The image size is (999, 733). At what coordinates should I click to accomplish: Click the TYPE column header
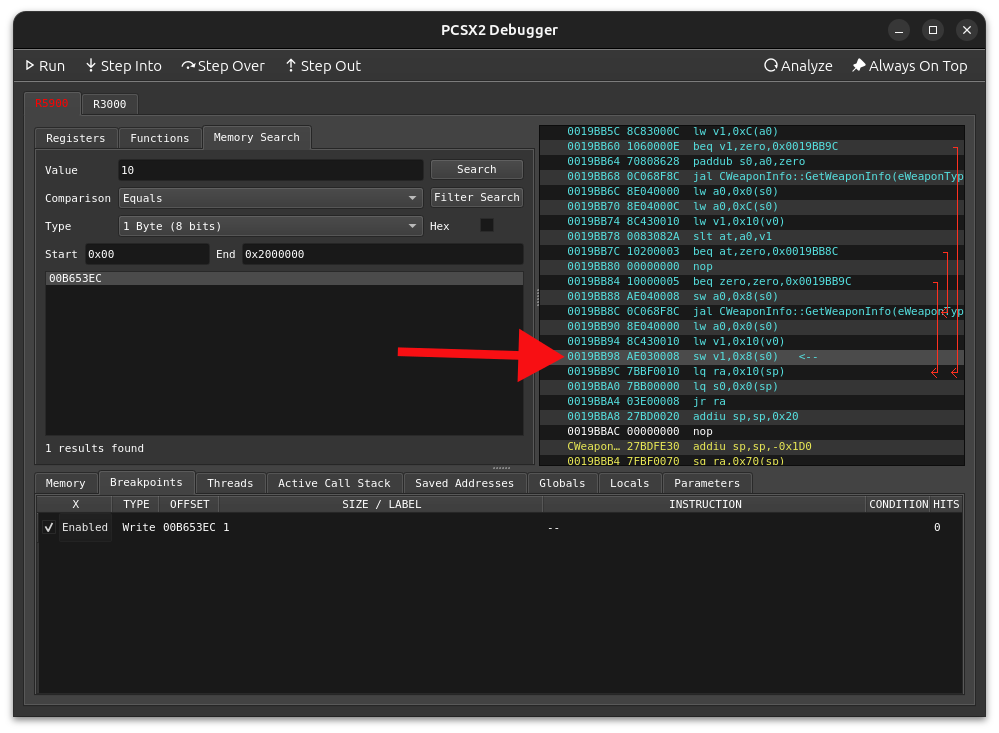(x=136, y=504)
